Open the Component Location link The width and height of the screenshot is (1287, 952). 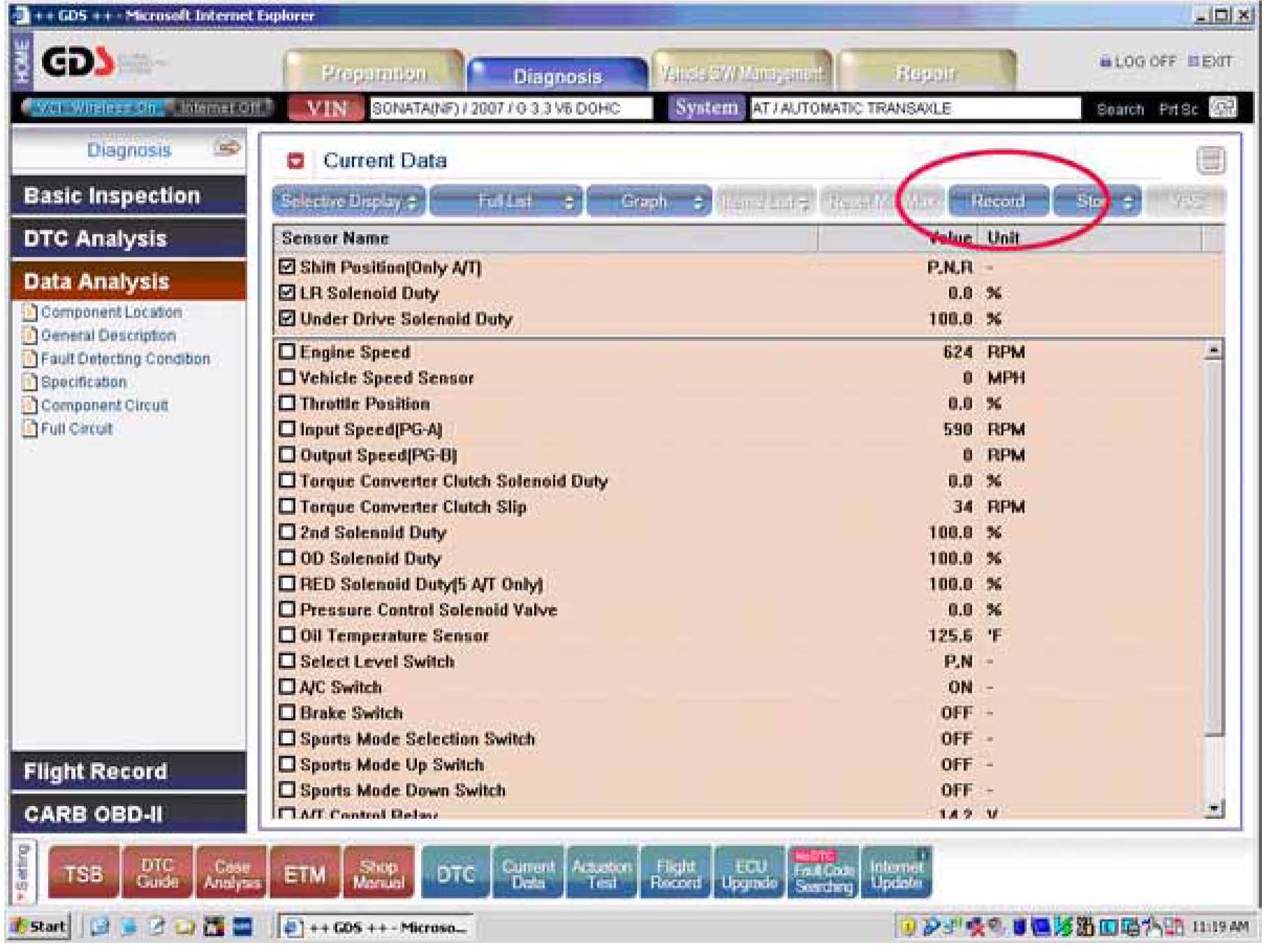[111, 312]
